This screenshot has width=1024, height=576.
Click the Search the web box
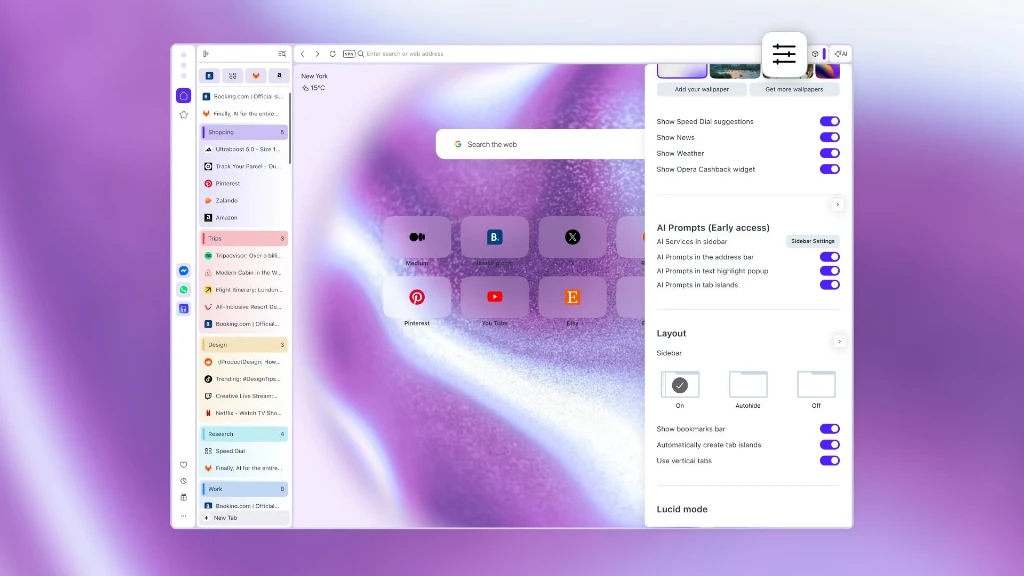541,144
